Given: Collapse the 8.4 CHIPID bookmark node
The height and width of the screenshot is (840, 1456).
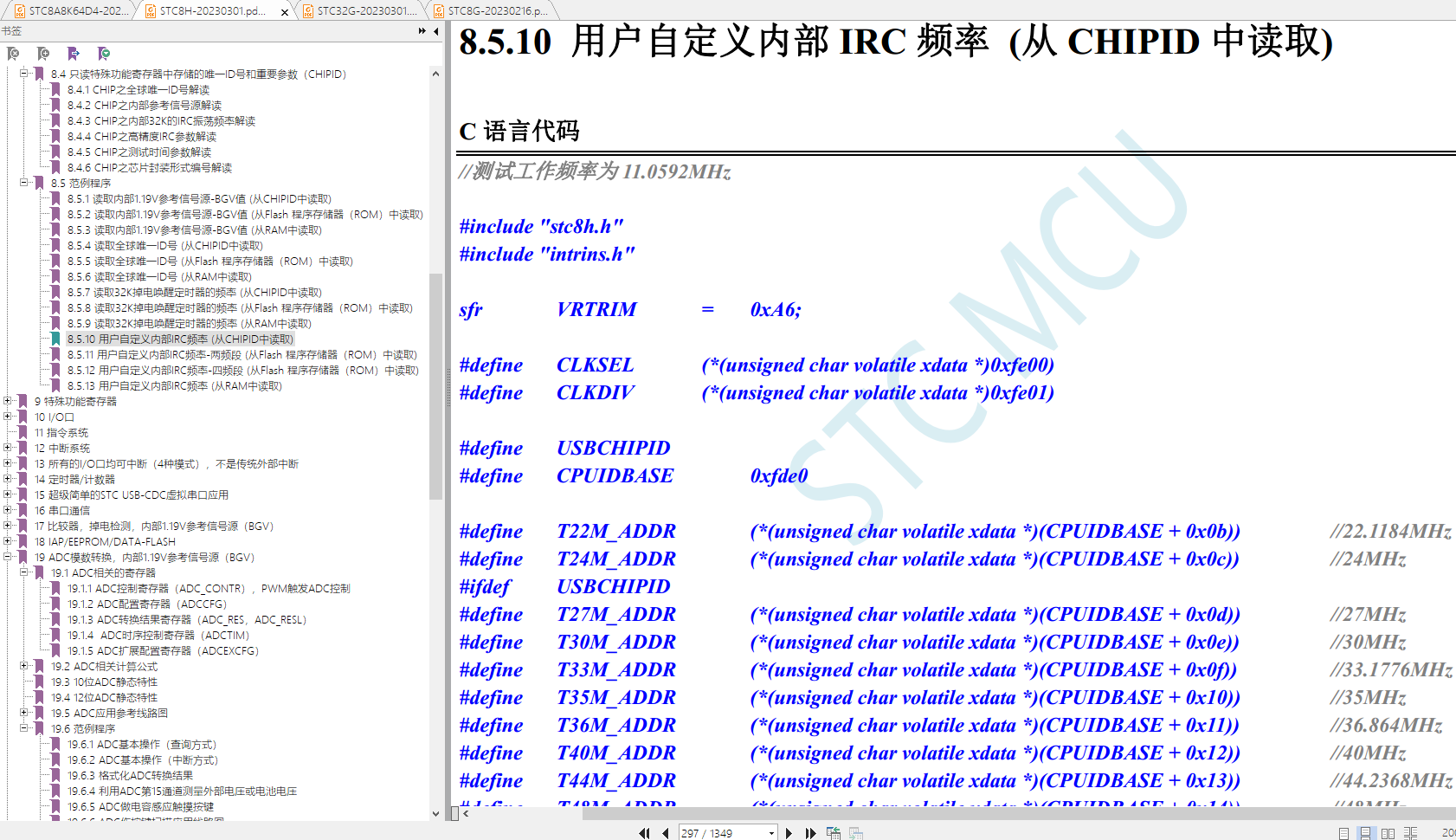Looking at the screenshot, I should click(24, 74).
